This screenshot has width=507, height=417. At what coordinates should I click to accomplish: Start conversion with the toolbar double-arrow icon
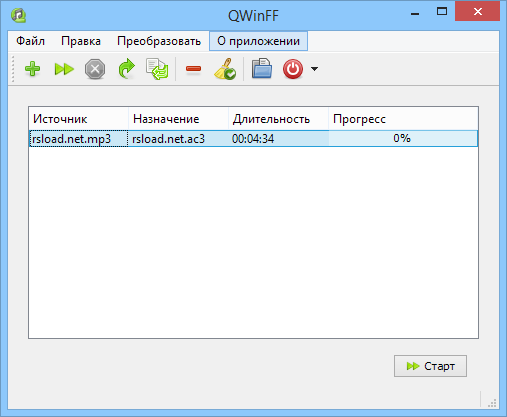click(x=64, y=69)
